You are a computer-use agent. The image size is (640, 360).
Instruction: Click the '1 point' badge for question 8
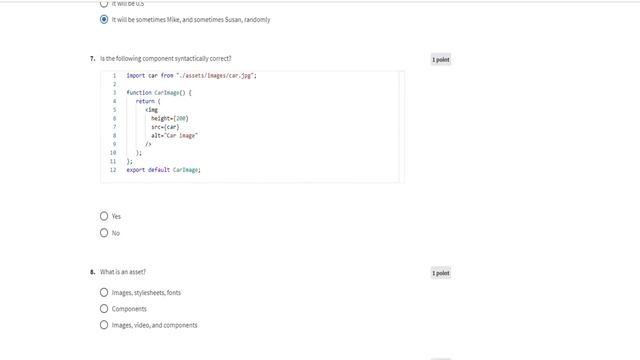click(441, 273)
